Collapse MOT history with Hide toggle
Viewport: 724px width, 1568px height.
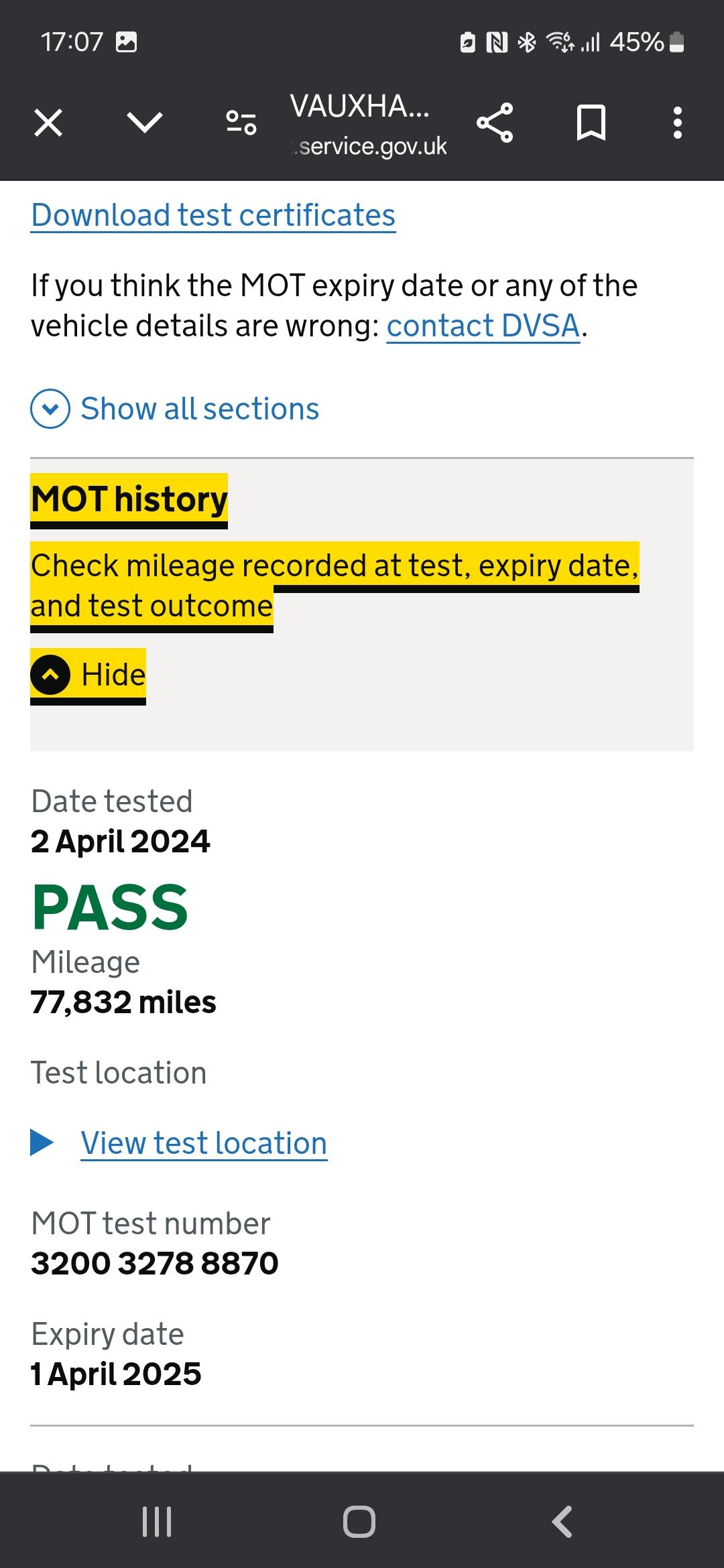pyautogui.click(x=88, y=675)
